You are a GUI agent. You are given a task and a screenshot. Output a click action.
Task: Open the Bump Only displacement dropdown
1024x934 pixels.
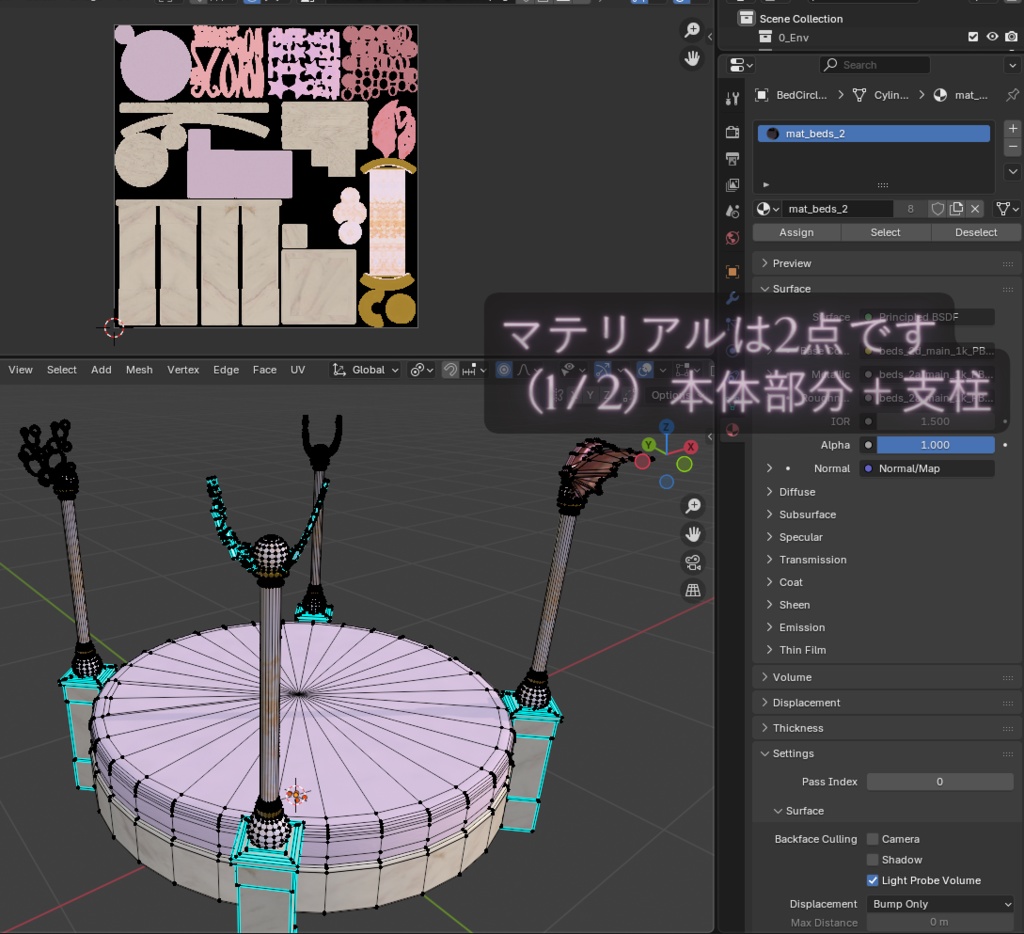938,903
